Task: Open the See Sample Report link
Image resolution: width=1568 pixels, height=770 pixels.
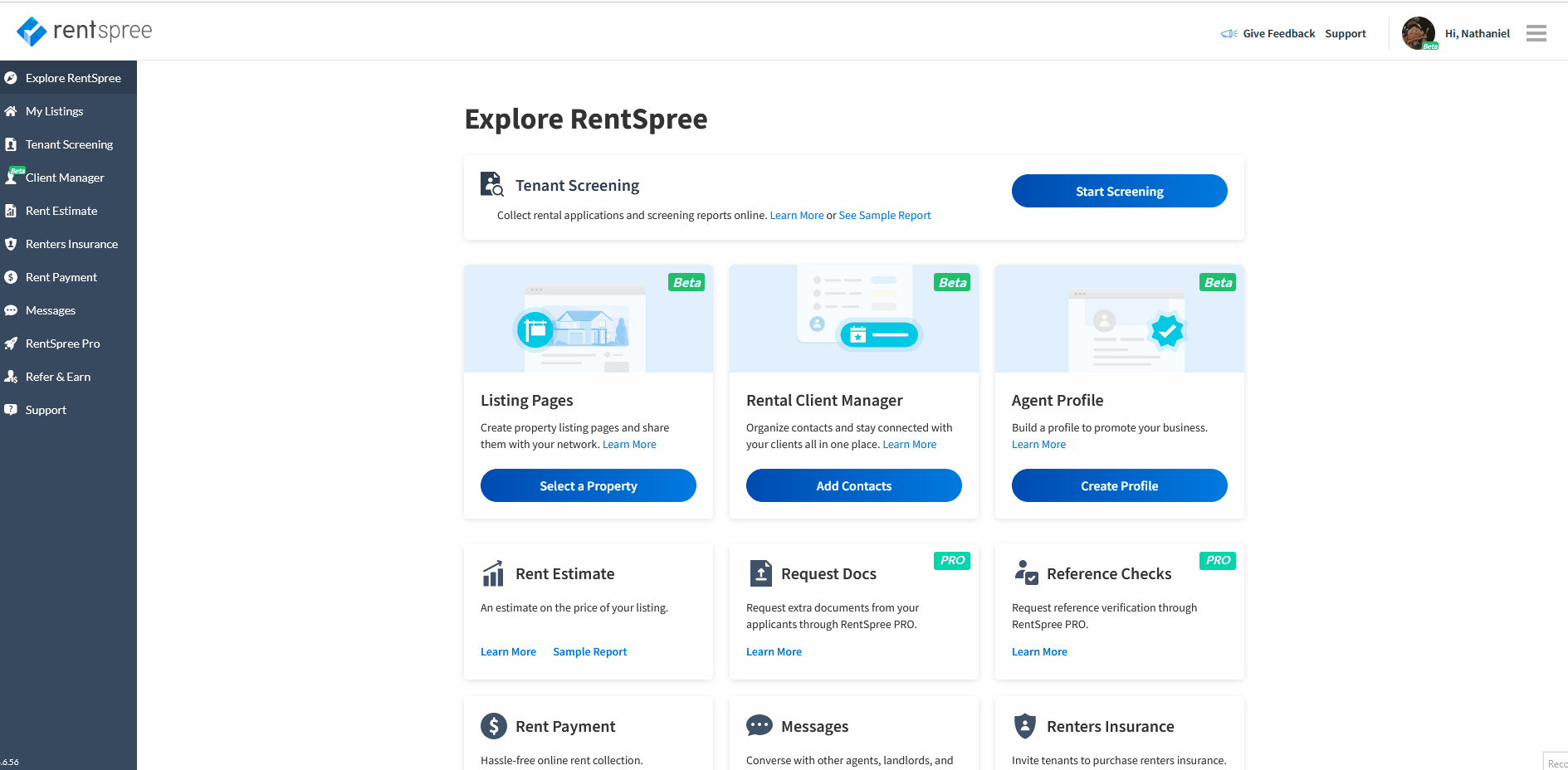Action: (x=885, y=216)
